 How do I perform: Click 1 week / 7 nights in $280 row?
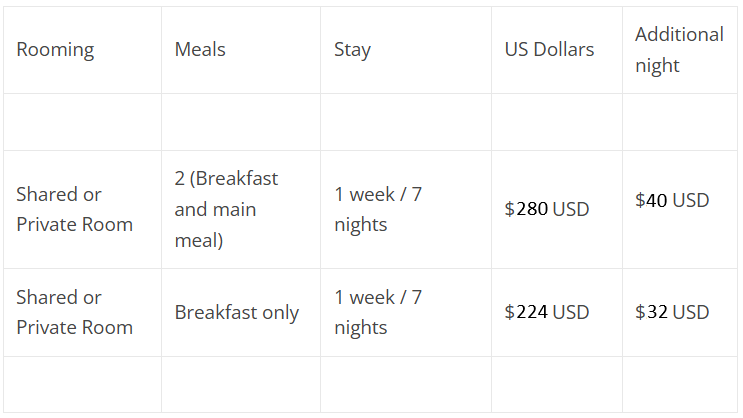point(406,209)
